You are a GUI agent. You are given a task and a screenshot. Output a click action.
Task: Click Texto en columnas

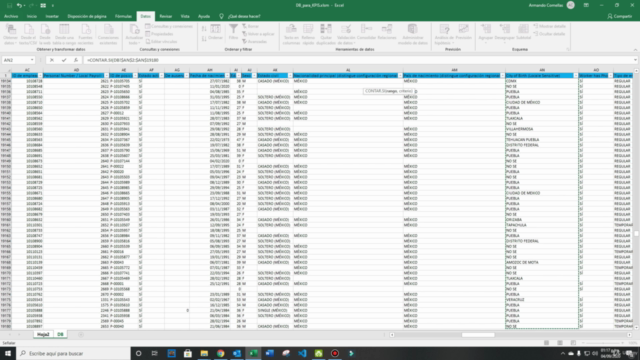(x=291, y=34)
